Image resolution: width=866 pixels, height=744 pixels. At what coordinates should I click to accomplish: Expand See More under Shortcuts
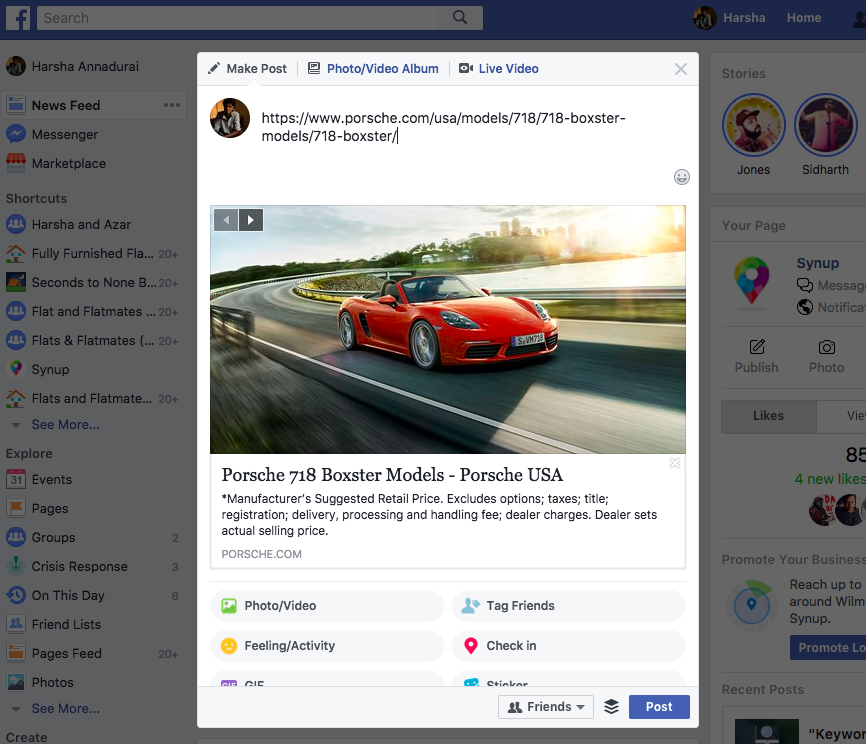(65, 424)
